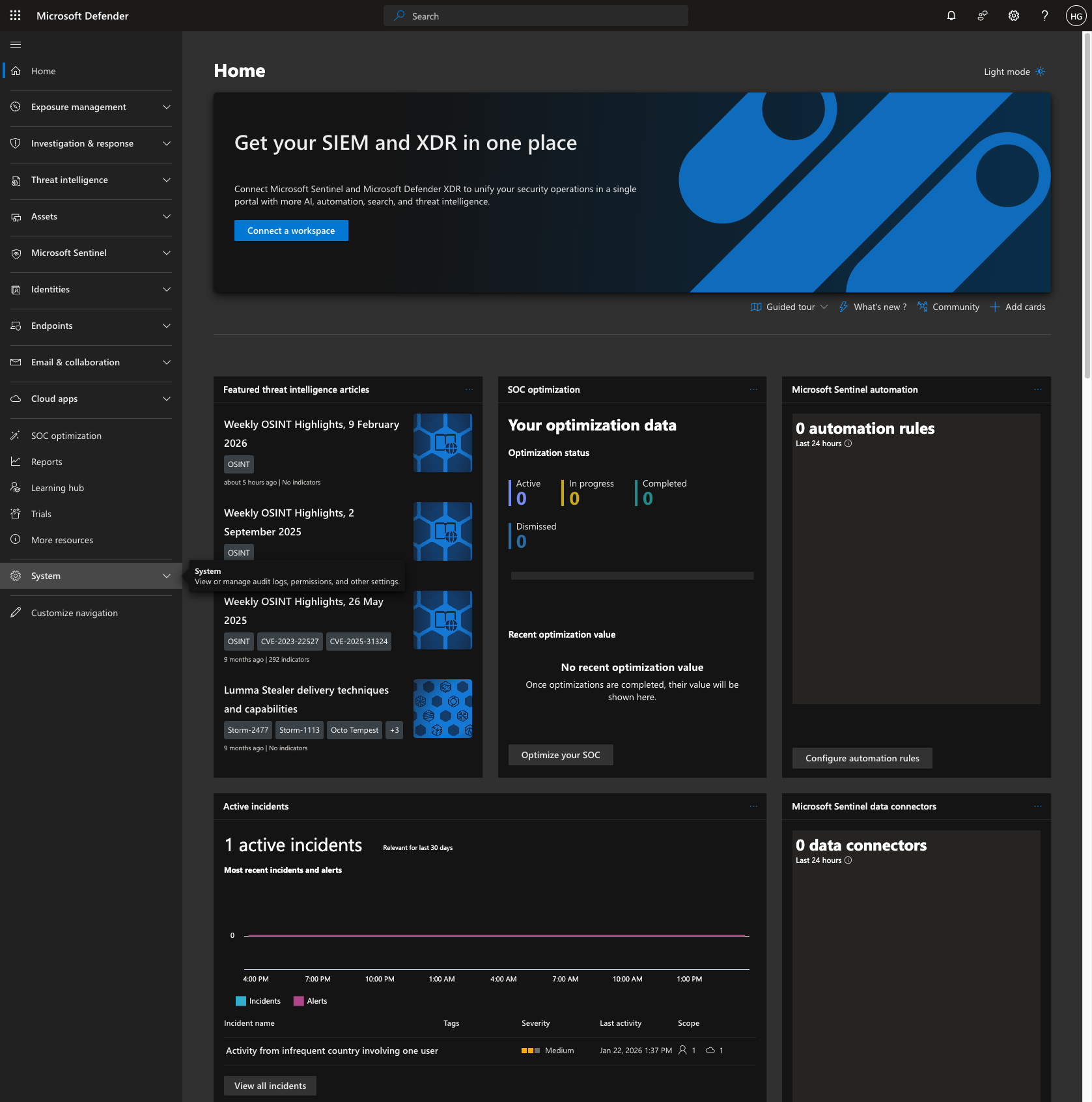
Task: Click the notifications bell icon
Action: pyautogui.click(x=951, y=16)
